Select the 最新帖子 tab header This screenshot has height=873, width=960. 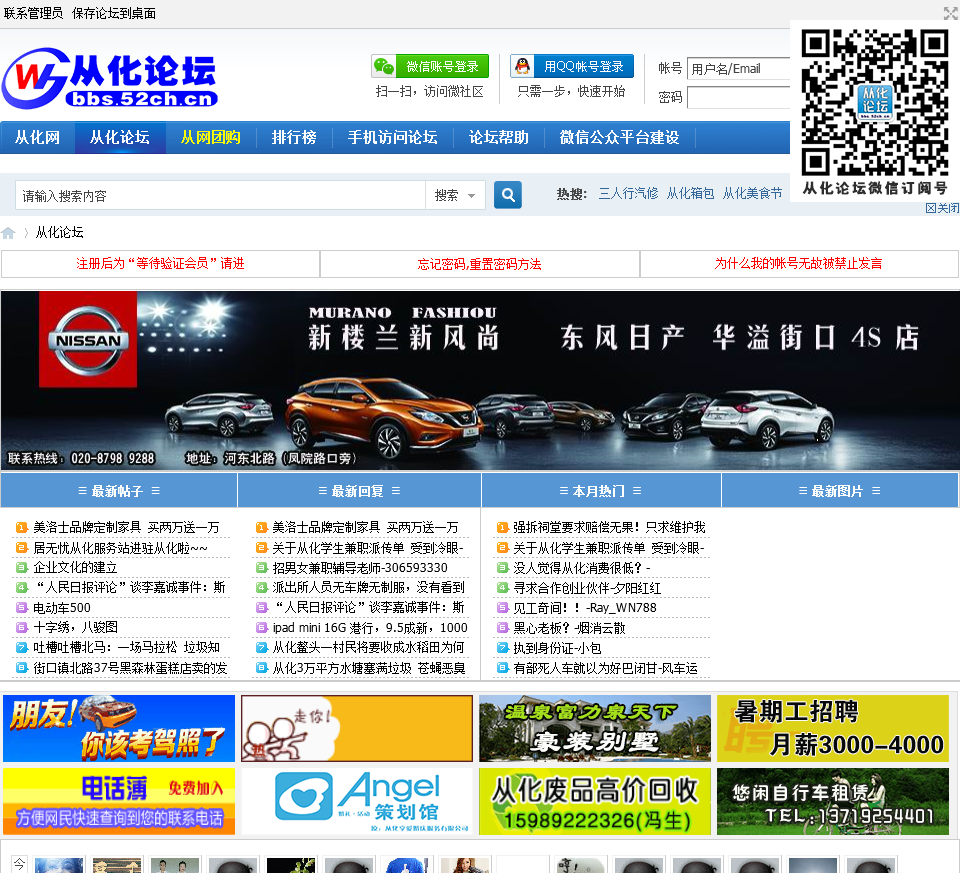[119, 491]
